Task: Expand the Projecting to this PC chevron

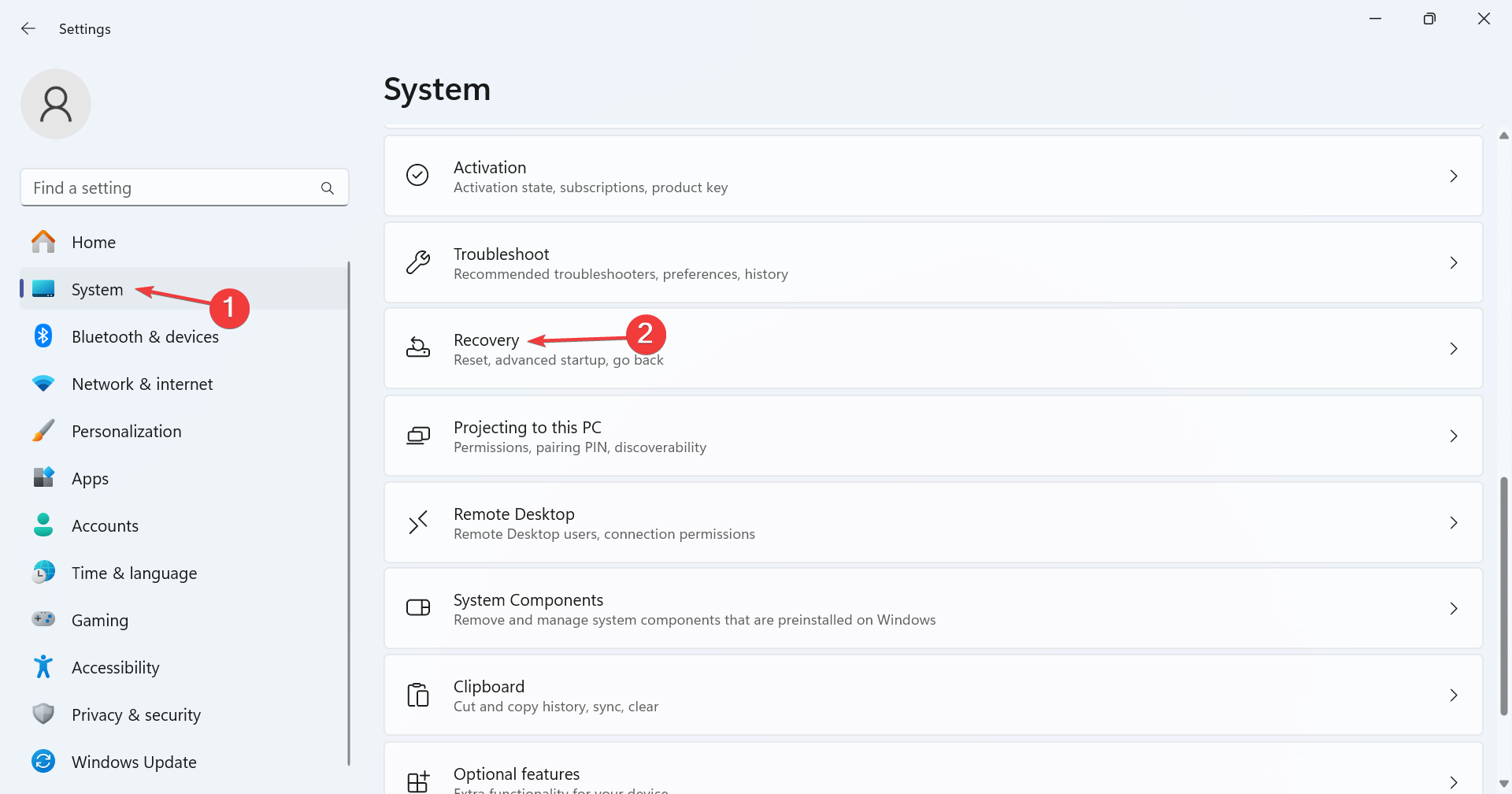Action: click(1454, 436)
